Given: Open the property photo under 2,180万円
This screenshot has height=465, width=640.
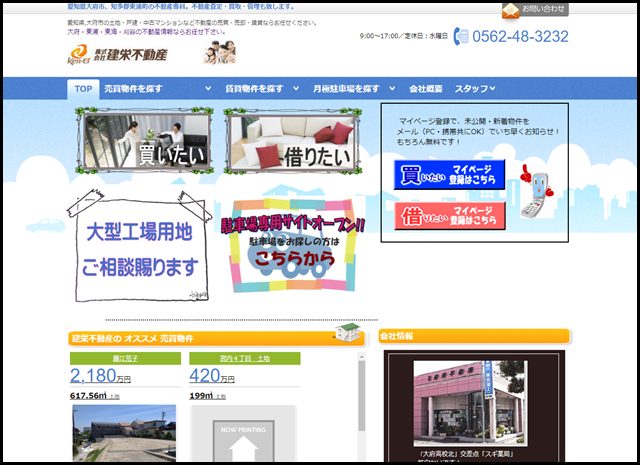Looking at the screenshot, I should [x=124, y=433].
